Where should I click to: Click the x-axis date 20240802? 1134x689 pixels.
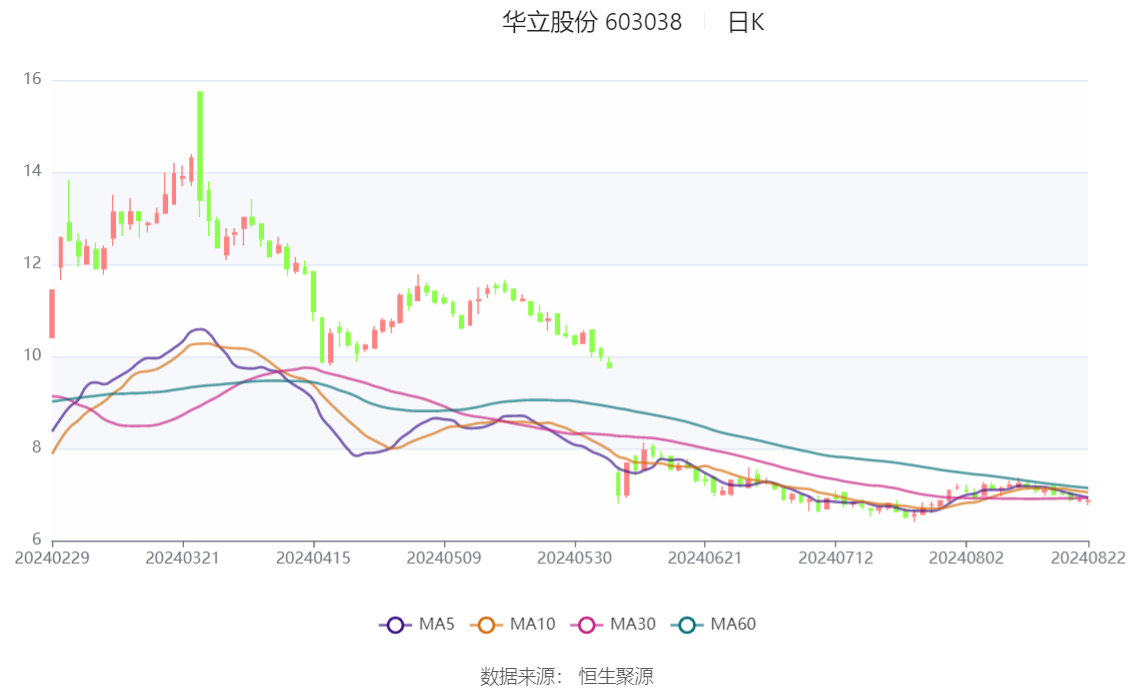tap(966, 558)
